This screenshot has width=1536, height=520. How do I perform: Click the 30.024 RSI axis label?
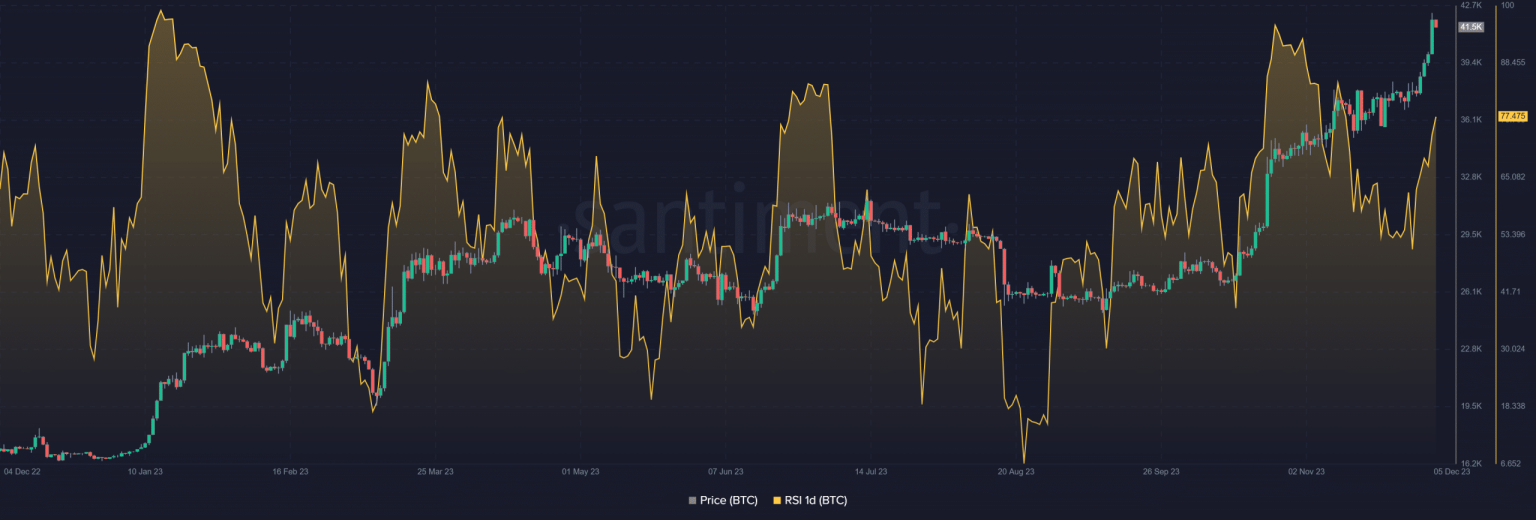(x=1511, y=349)
